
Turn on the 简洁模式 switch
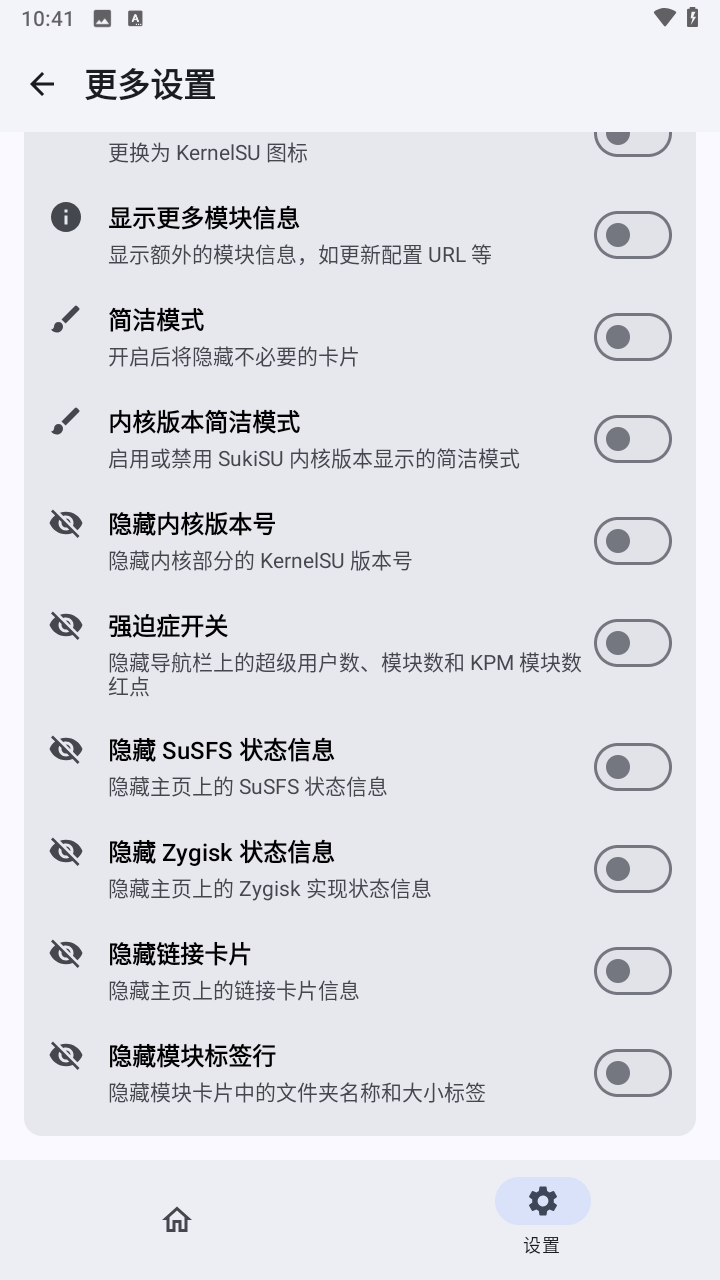coord(632,337)
